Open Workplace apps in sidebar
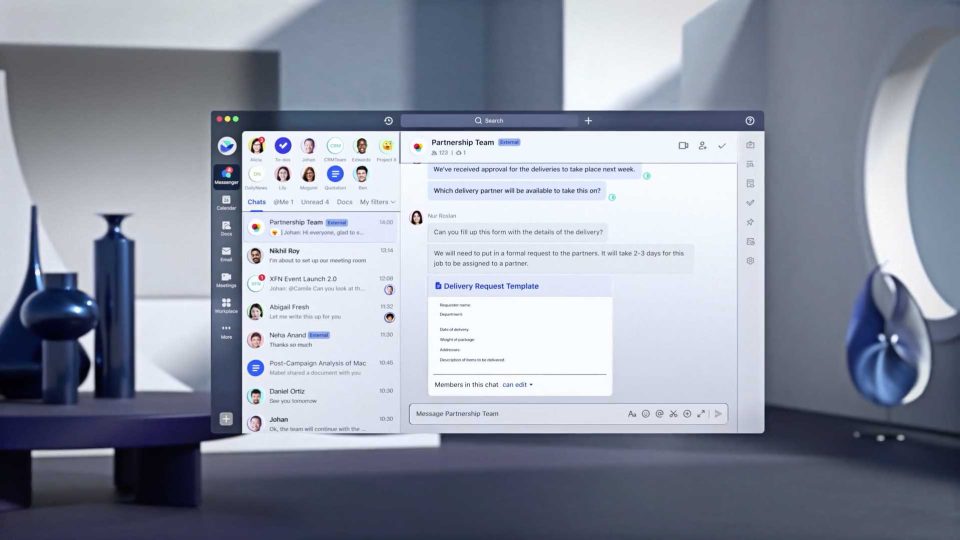This screenshot has height=540, width=960. (227, 305)
